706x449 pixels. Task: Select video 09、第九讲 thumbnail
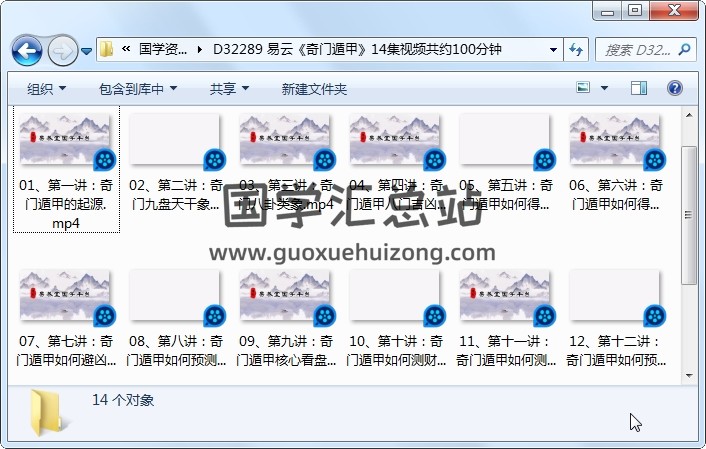tap(287, 297)
